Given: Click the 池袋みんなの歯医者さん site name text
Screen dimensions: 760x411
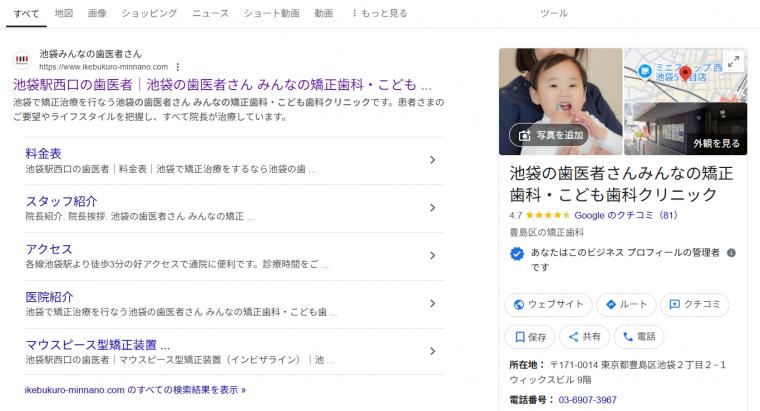Looking at the screenshot, I should pos(90,54).
